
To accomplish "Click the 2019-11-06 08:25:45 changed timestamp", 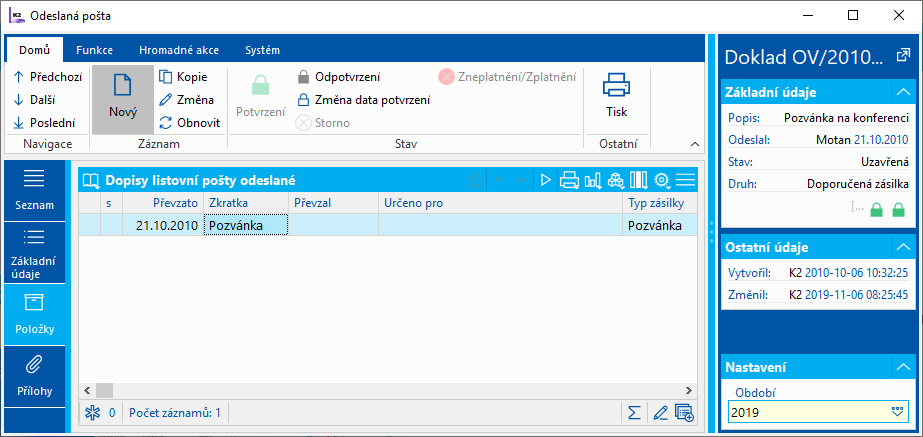I will point(856,295).
